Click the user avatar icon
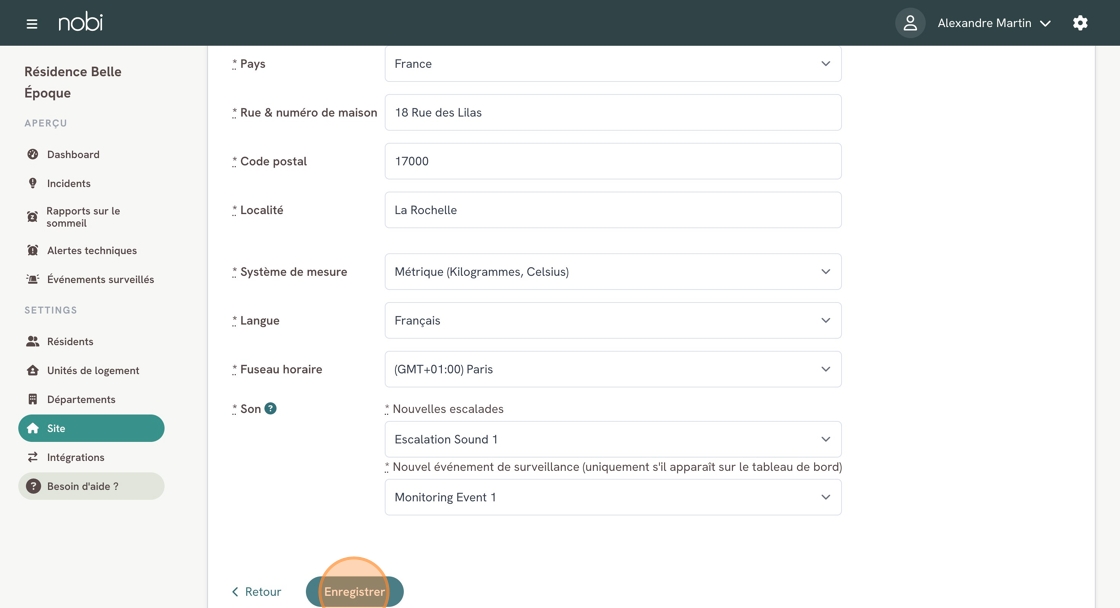The height and width of the screenshot is (608, 1120). [x=910, y=23]
